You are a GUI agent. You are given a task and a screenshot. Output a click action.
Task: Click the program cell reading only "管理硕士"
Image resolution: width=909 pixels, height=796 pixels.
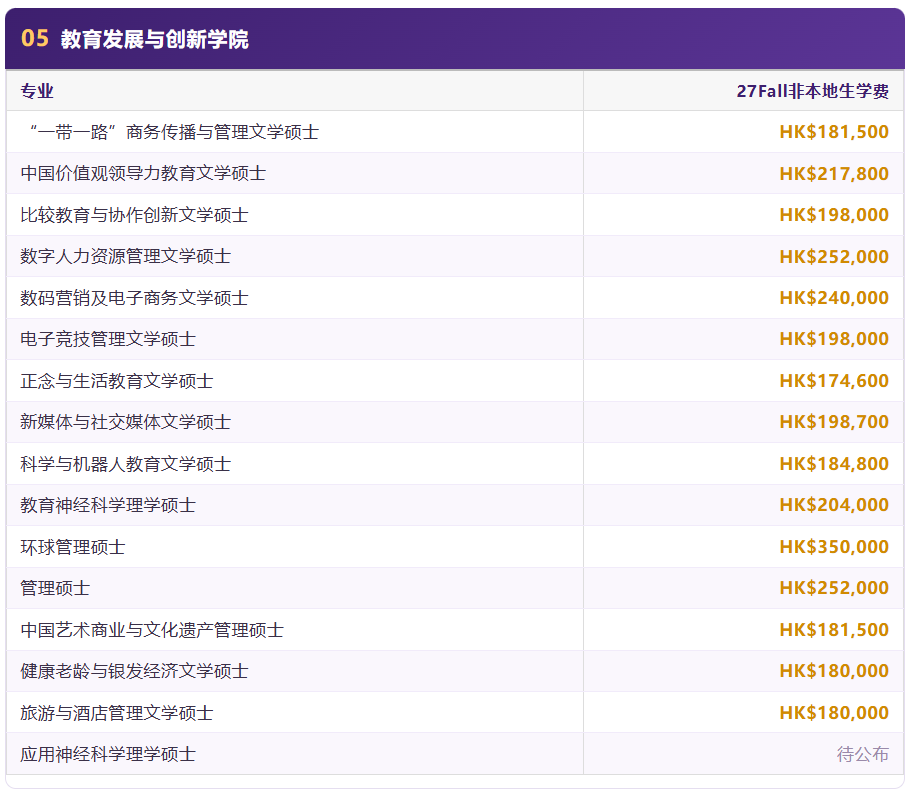pyautogui.click(x=55, y=588)
